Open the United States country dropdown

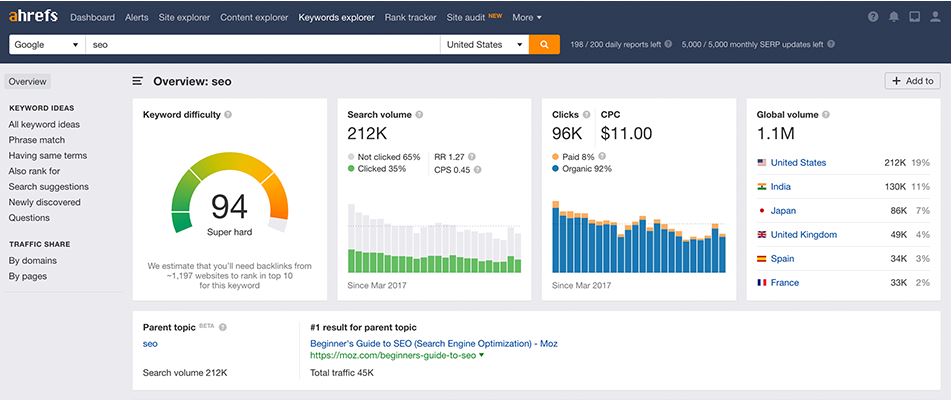tap(484, 44)
